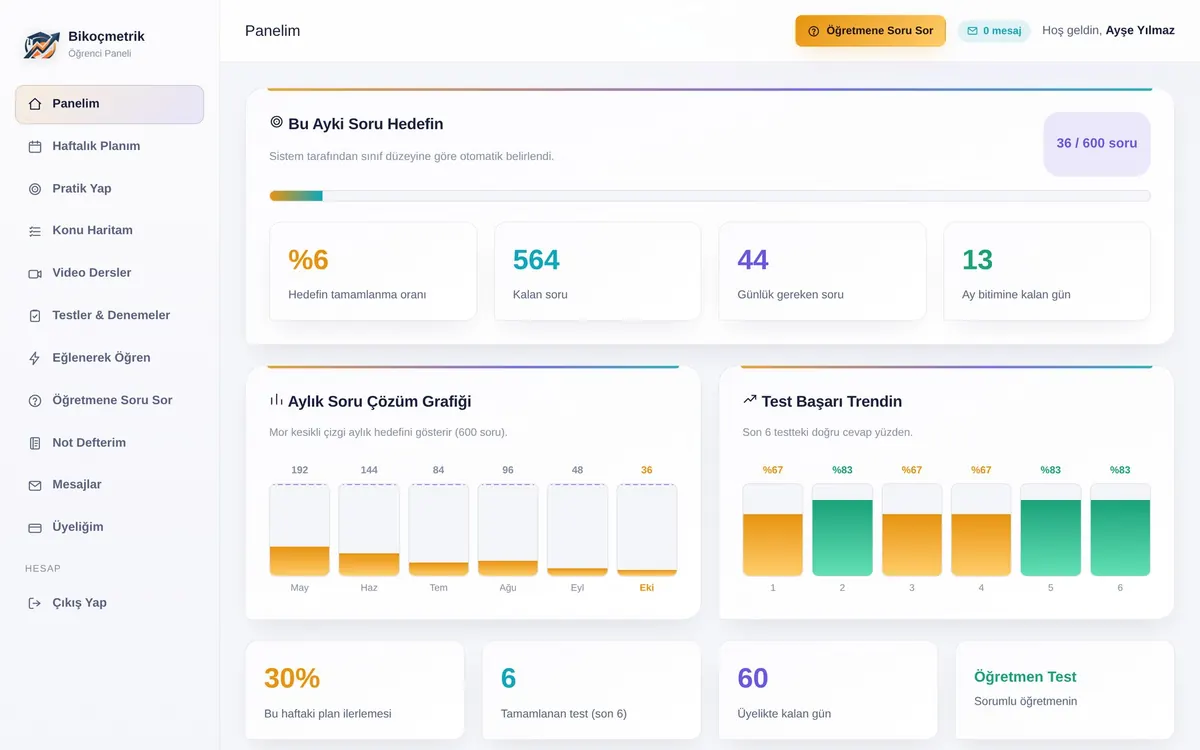Click the logout icon next to Çıkış Yap
The width and height of the screenshot is (1200, 750).
(35, 603)
